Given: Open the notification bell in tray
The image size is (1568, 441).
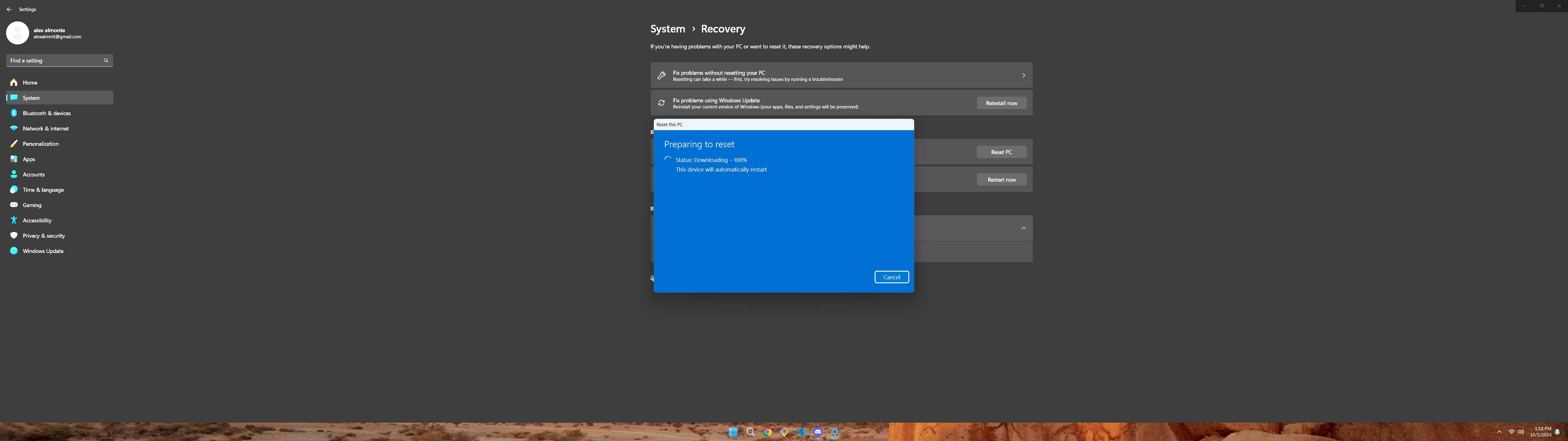Looking at the screenshot, I should click(x=1557, y=432).
